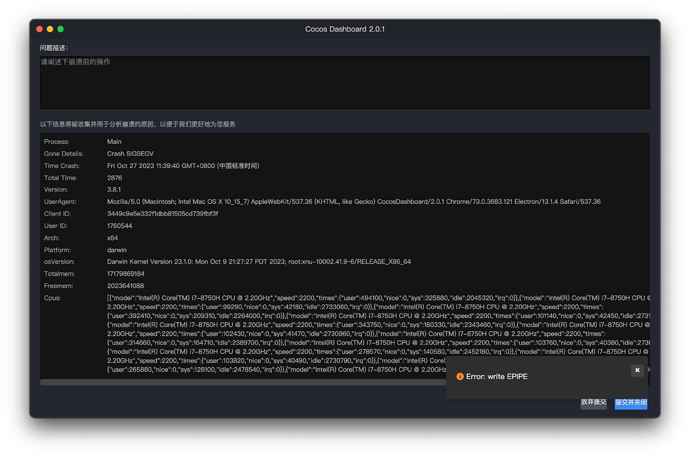The width and height of the screenshot is (690, 457).
Task: Click the osVersion Darwin Kernel text
Action: tap(258, 261)
